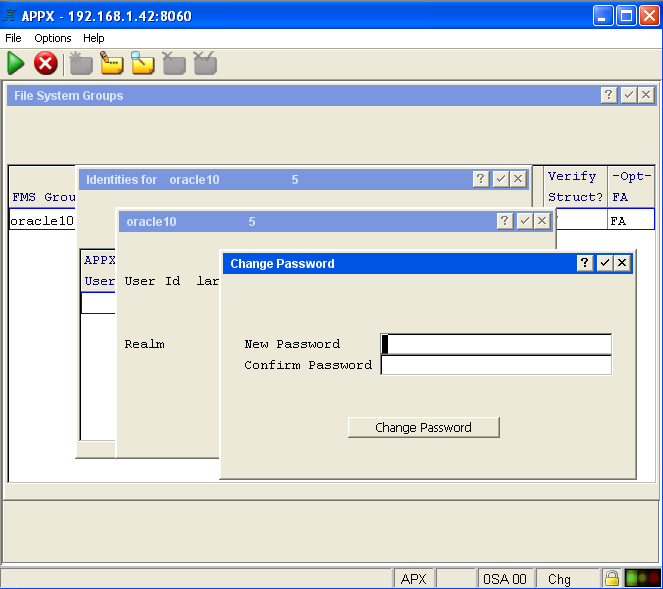The width and height of the screenshot is (663, 589).
Task: Open the Help menu
Action: click(x=94, y=38)
